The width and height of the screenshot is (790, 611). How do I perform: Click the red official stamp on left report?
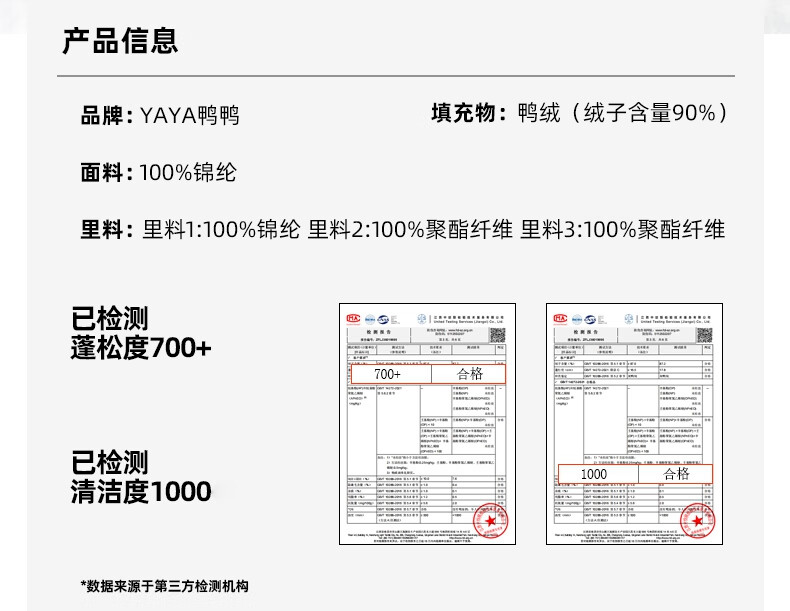pos(490,521)
